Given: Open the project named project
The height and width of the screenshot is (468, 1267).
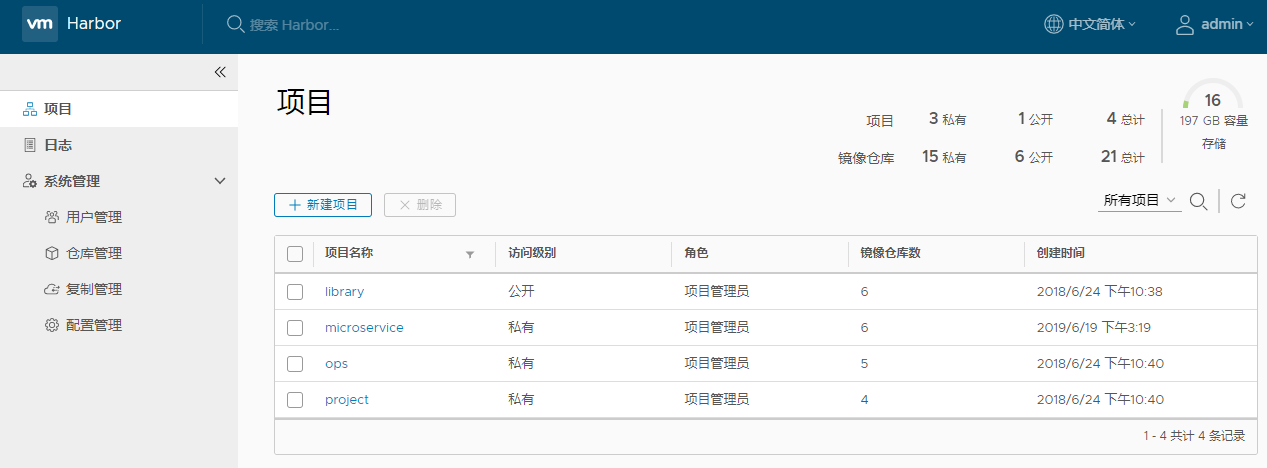Looking at the screenshot, I should tap(347, 400).
